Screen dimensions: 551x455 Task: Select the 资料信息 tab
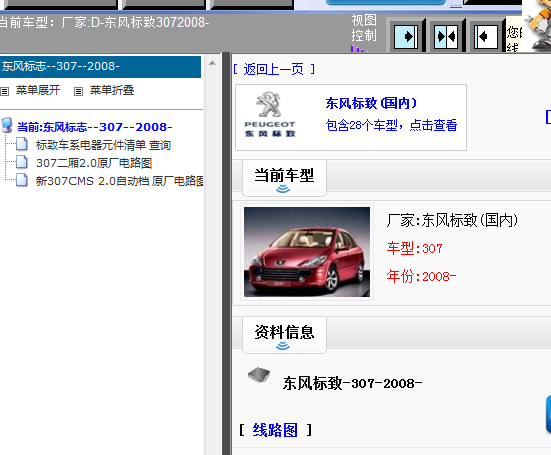pyautogui.click(x=284, y=335)
